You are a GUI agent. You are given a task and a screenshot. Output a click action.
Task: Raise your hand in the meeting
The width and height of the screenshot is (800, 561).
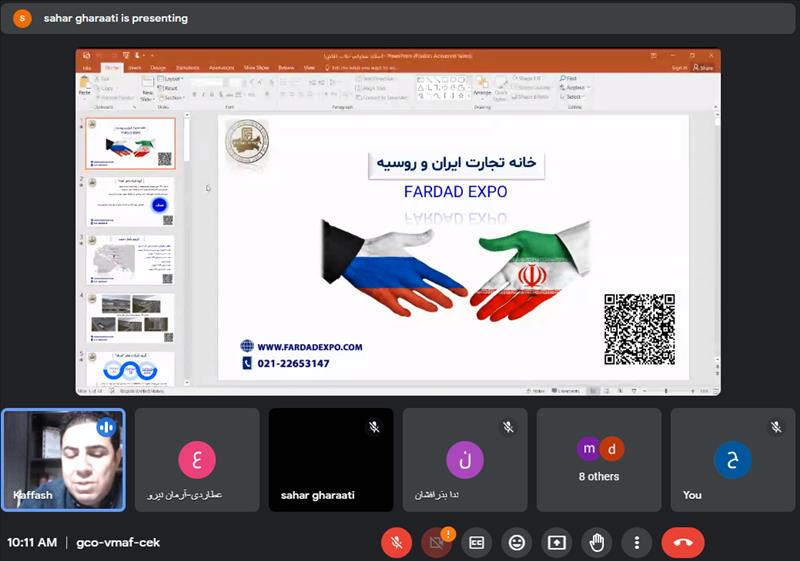597,542
